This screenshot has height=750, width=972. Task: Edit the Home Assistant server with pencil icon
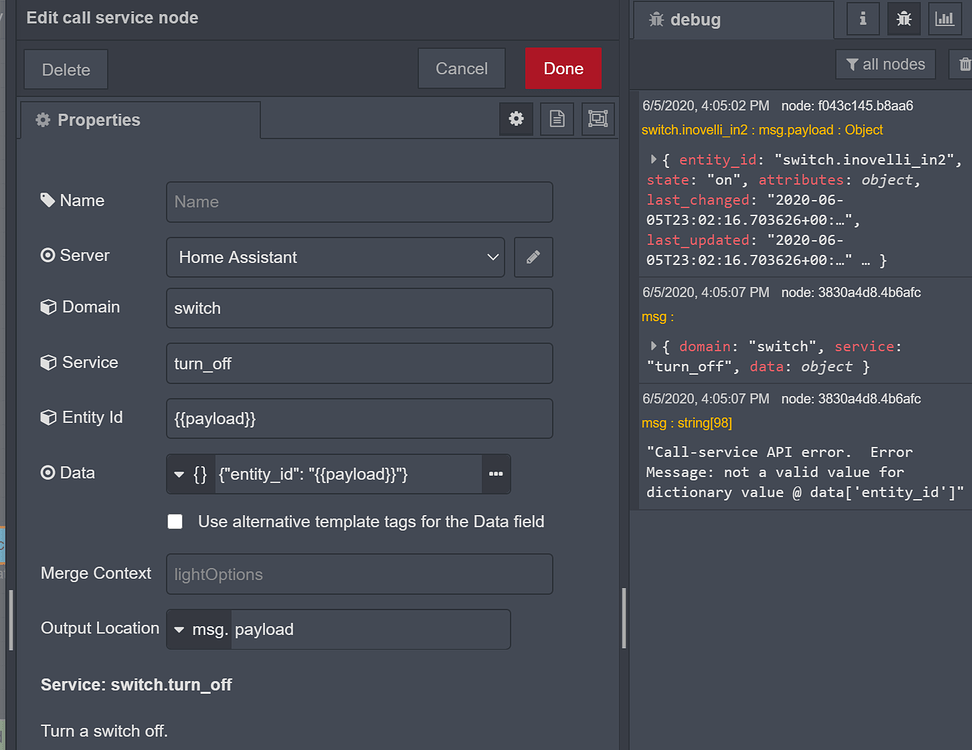[x=533, y=257]
